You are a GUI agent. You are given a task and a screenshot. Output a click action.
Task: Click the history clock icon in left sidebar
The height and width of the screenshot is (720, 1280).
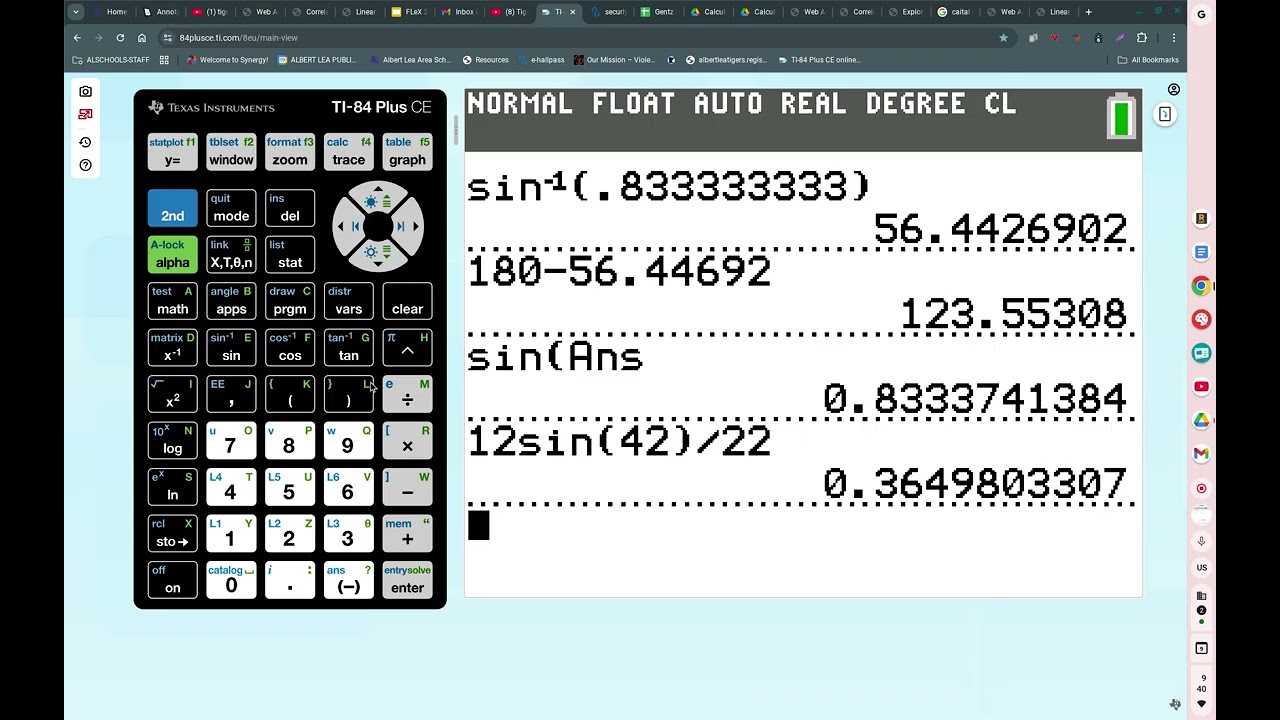[x=85, y=142]
